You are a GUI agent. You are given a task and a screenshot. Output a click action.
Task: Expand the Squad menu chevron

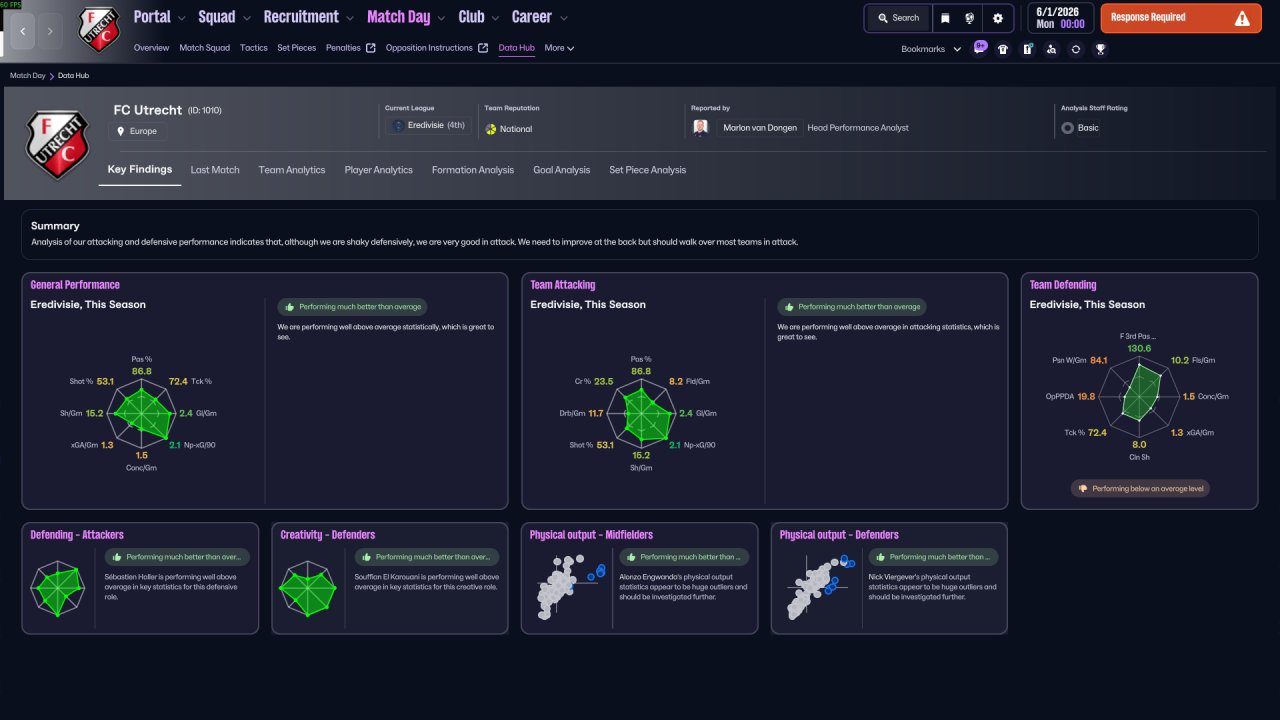click(x=247, y=17)
